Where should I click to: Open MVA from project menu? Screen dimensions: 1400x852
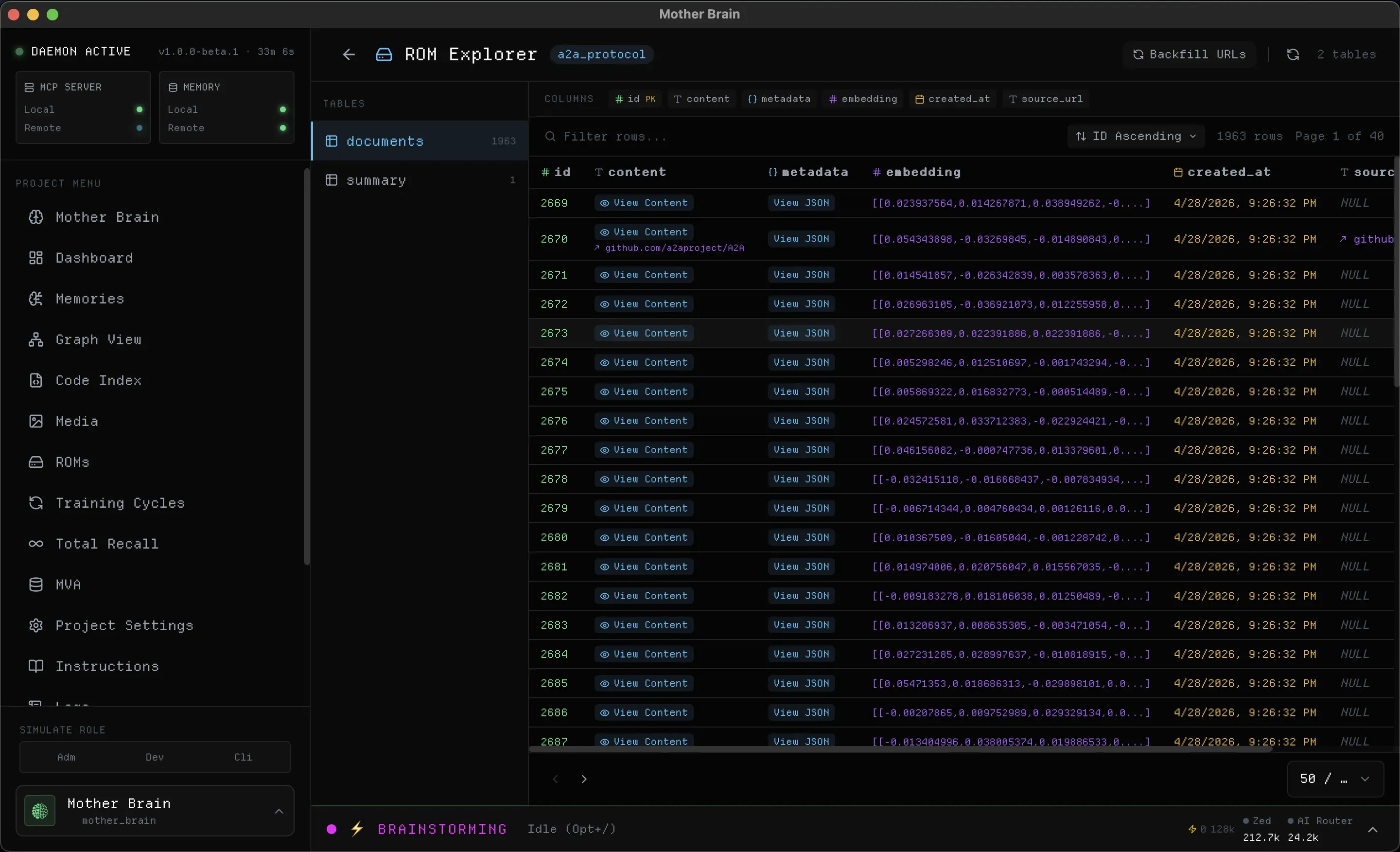pyautogui.click(x=55, y=585)
